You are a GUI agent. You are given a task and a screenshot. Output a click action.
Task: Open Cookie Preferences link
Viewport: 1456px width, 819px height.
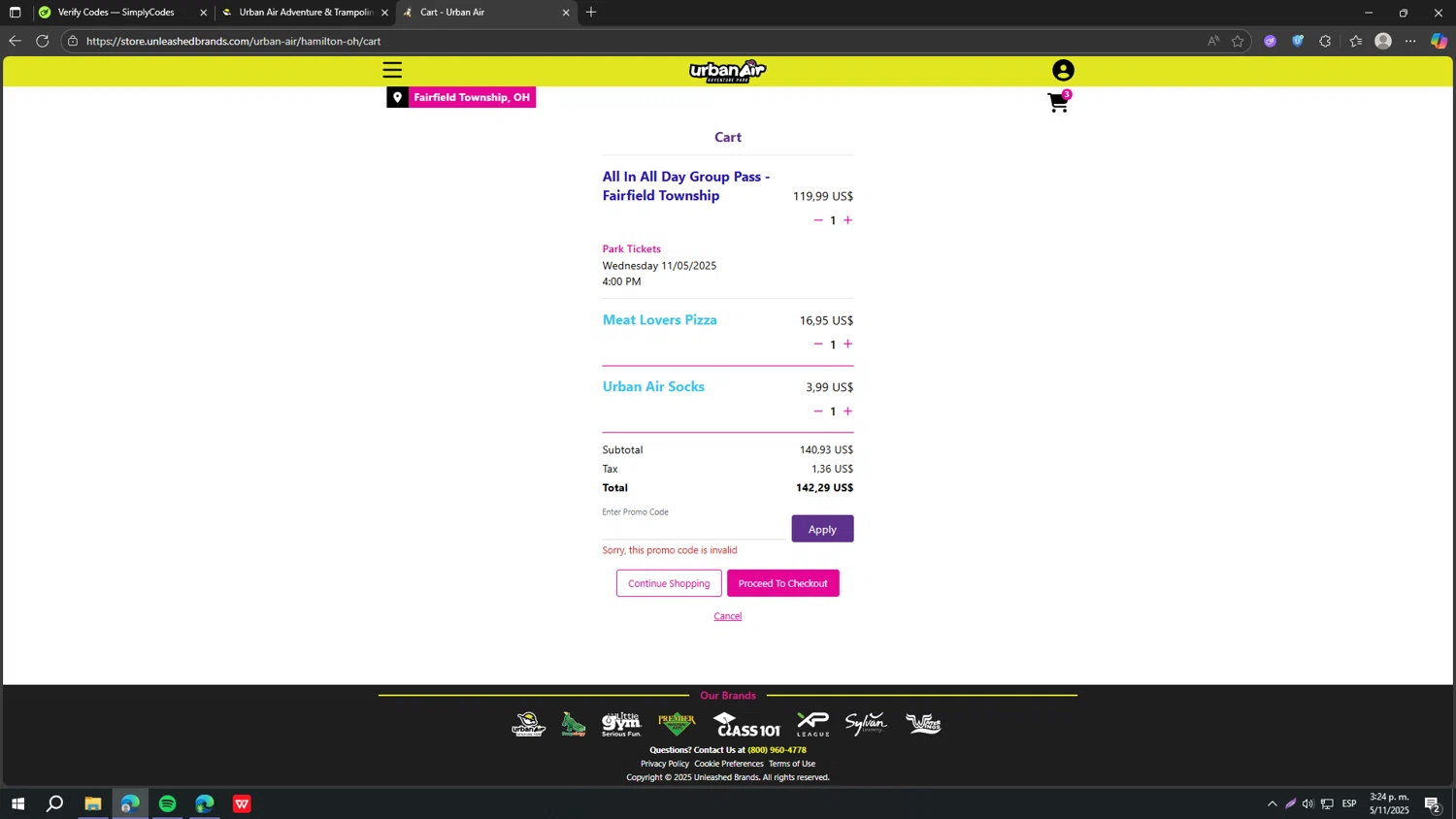pyautogui.click(x=729, y=764)
